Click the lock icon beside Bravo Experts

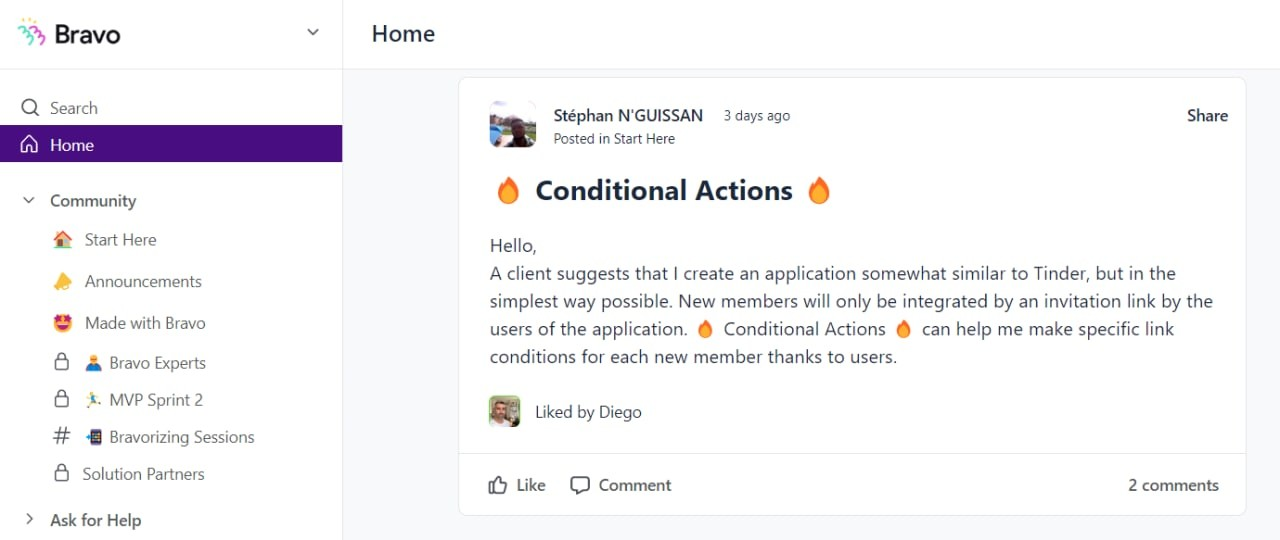click(x=62, y=362)
